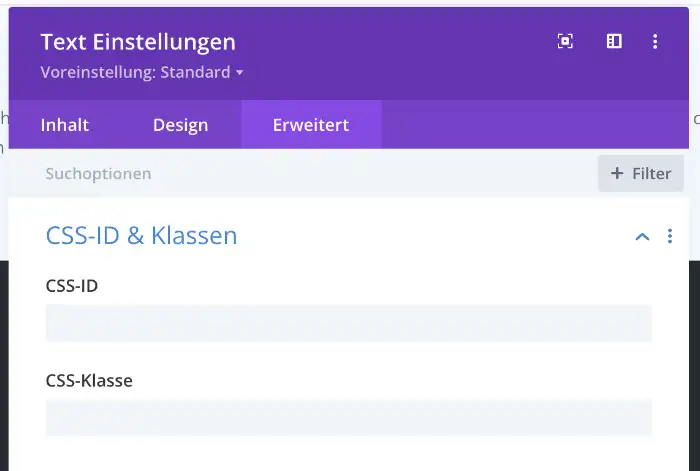The width and height of the screenshot is (700, 471).
Task: Click into the CSS-Klasse input field
Action: coord(349,417)
